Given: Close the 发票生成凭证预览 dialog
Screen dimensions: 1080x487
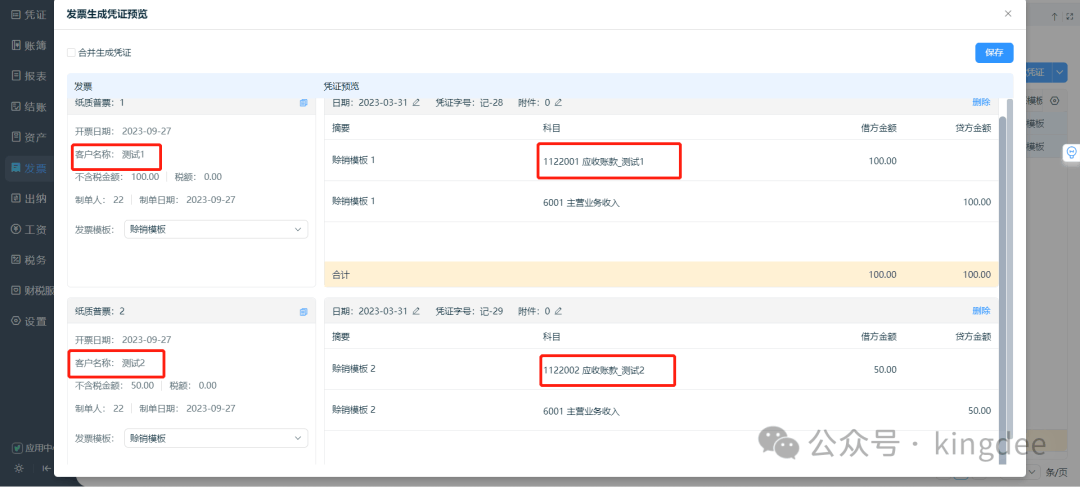Looking at the screenshot, I should 1007,14.
